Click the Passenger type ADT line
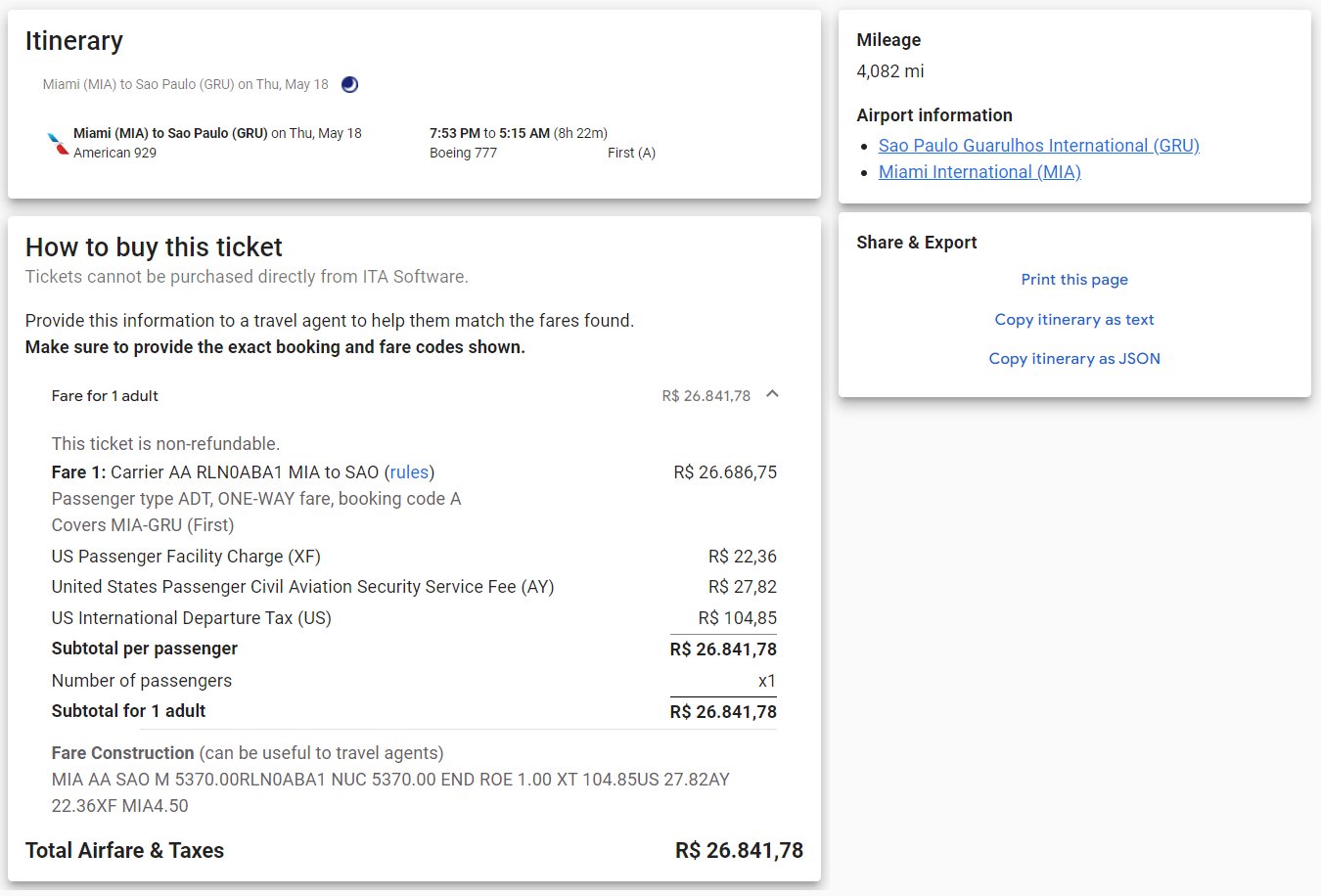1321x896 pixels. tap(255, 499)
